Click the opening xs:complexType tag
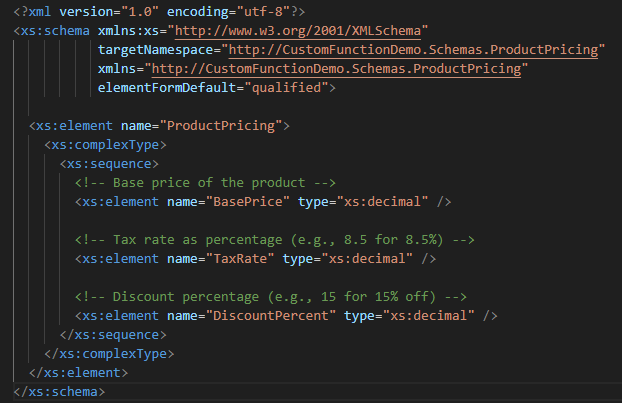This screenshot has width=622, height=403. 105,145
